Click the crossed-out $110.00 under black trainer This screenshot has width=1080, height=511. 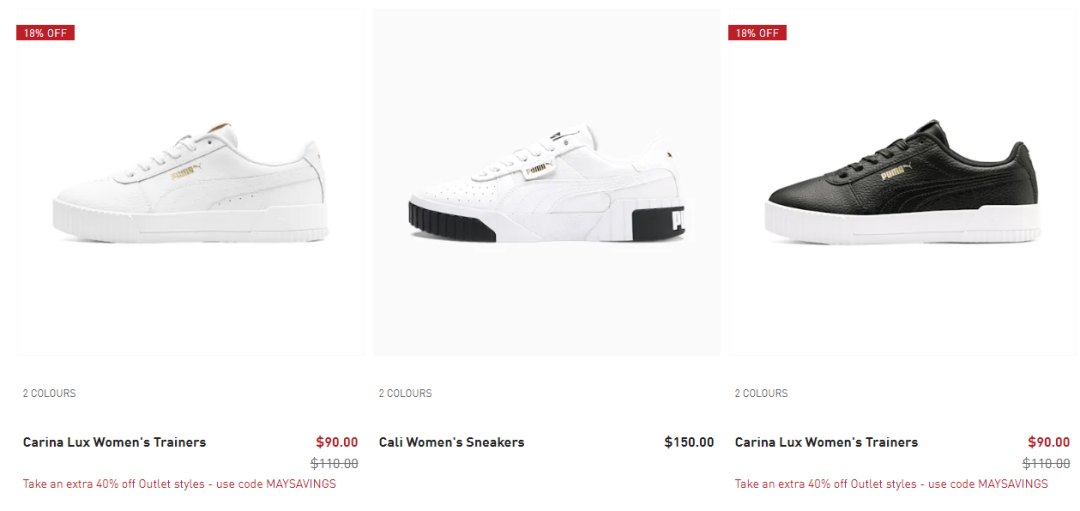[1046, 463]
